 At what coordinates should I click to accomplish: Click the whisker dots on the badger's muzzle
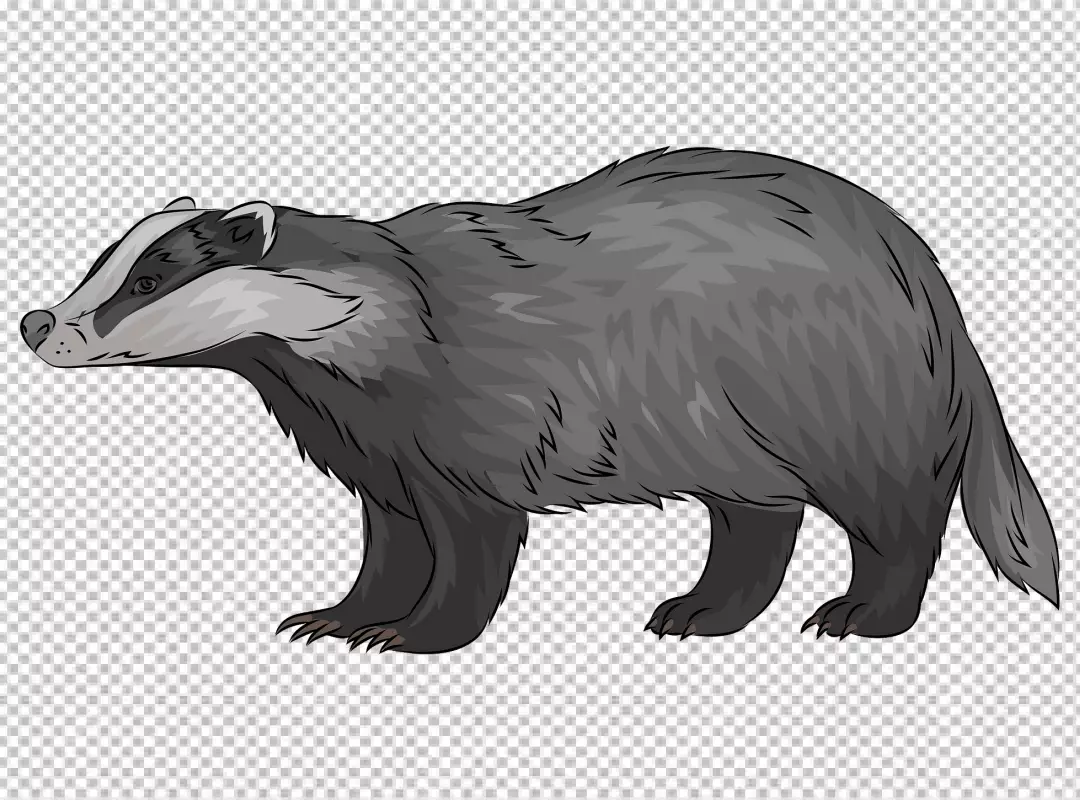[66, 347]
